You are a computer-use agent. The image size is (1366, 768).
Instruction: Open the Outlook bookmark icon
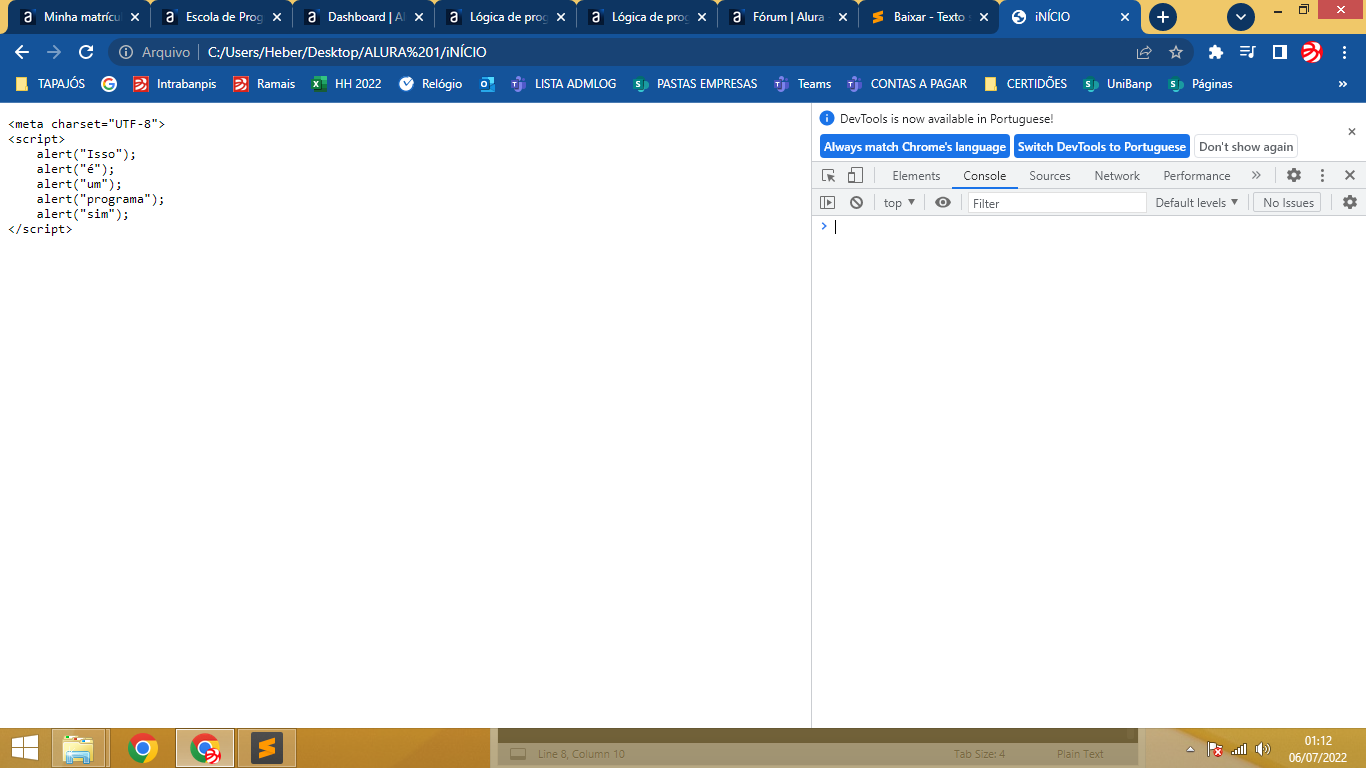[x=487, y=84]
